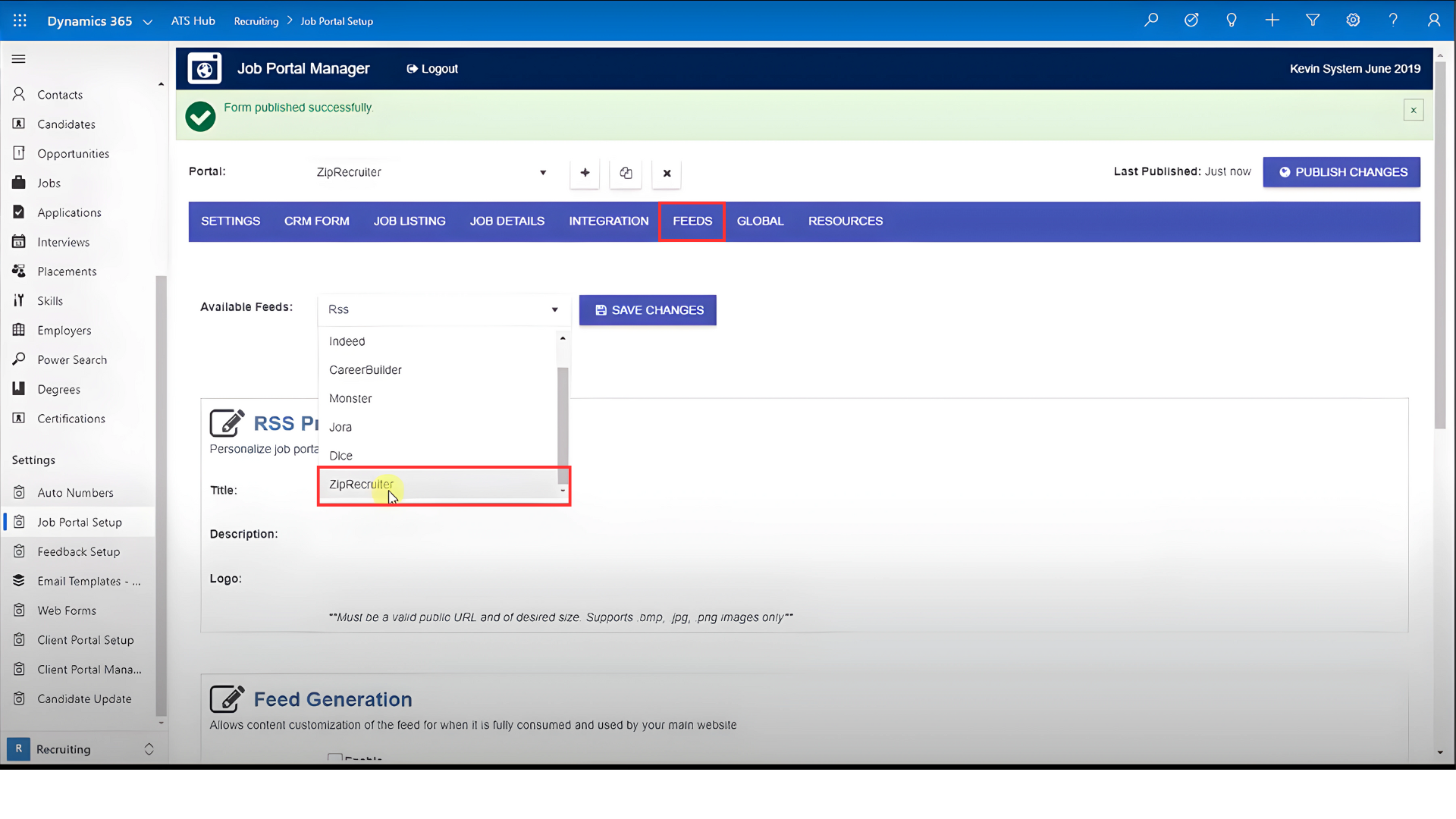This screenshot has height=819, width=1456.
Task: Open Feedback Setup settings item
Action: pos(78,552)
